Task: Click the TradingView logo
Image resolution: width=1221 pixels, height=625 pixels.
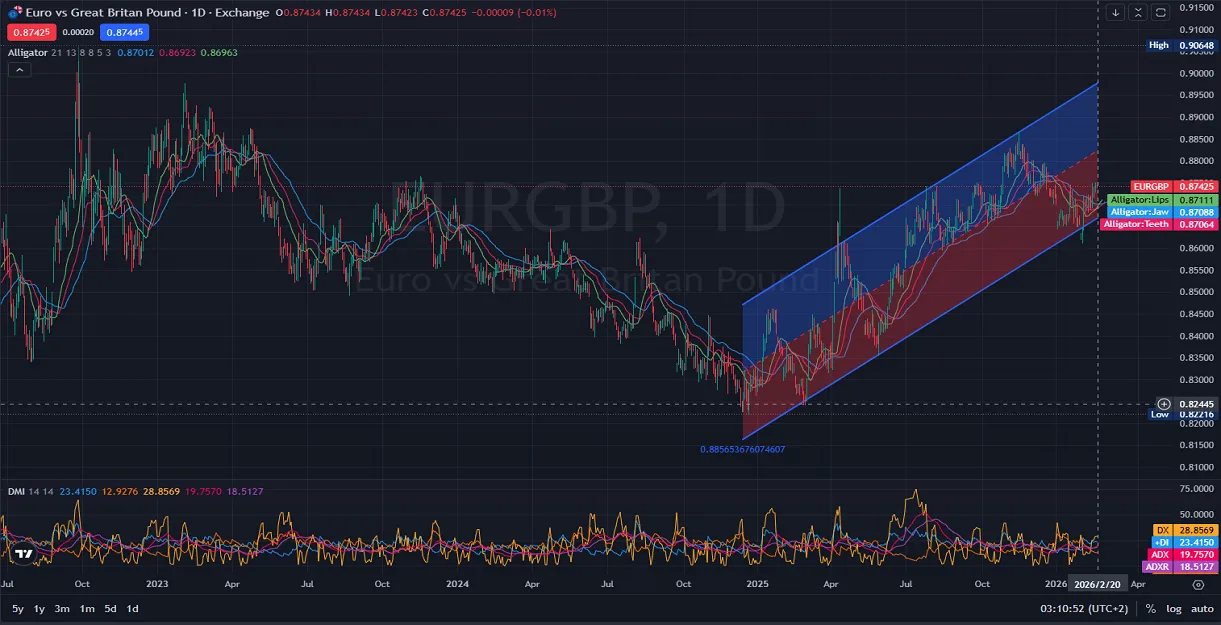Action: tap(24, 553)
